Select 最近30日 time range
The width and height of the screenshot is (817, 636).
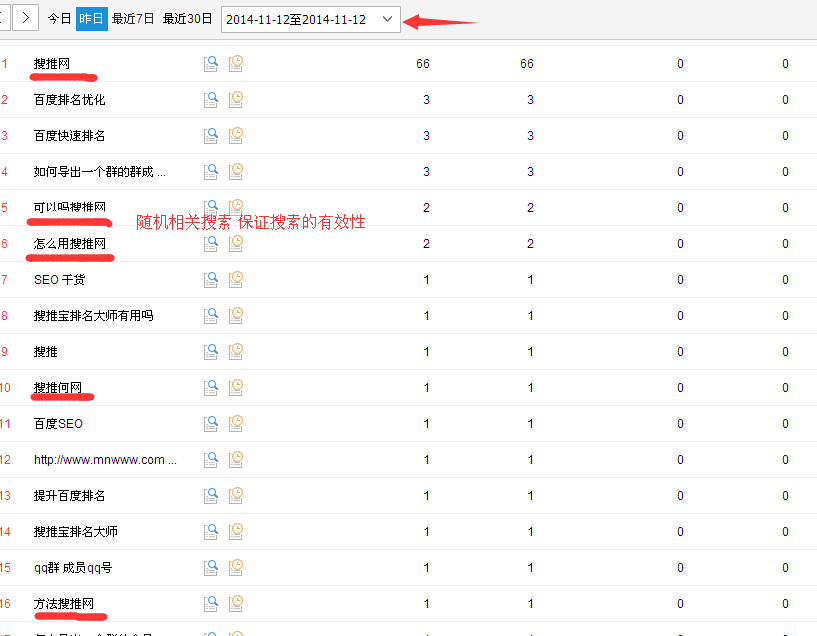(x=187, y=19)
